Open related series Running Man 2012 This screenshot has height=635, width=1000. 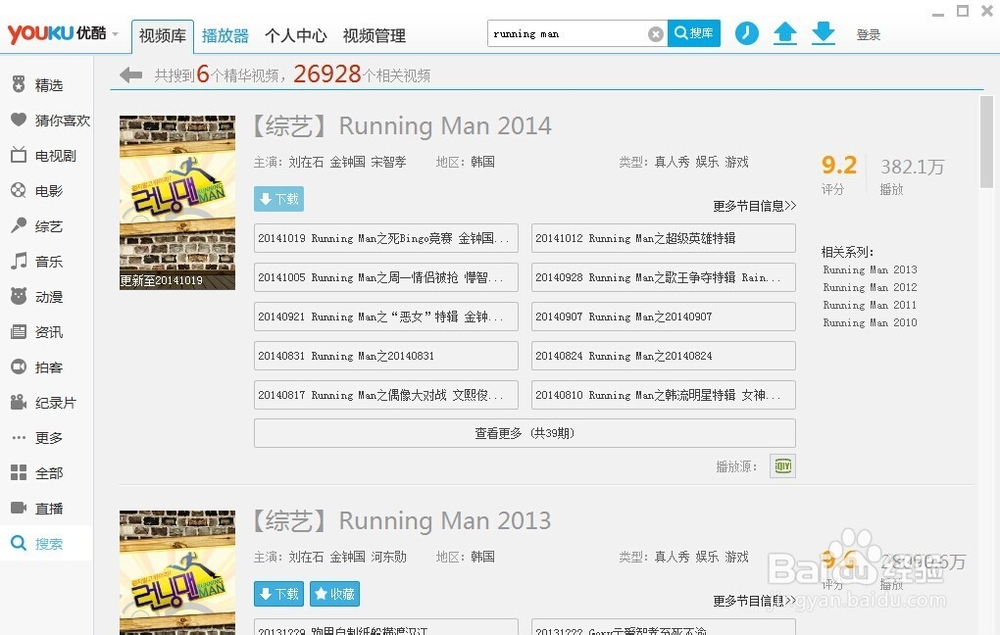tap(870, 288)
